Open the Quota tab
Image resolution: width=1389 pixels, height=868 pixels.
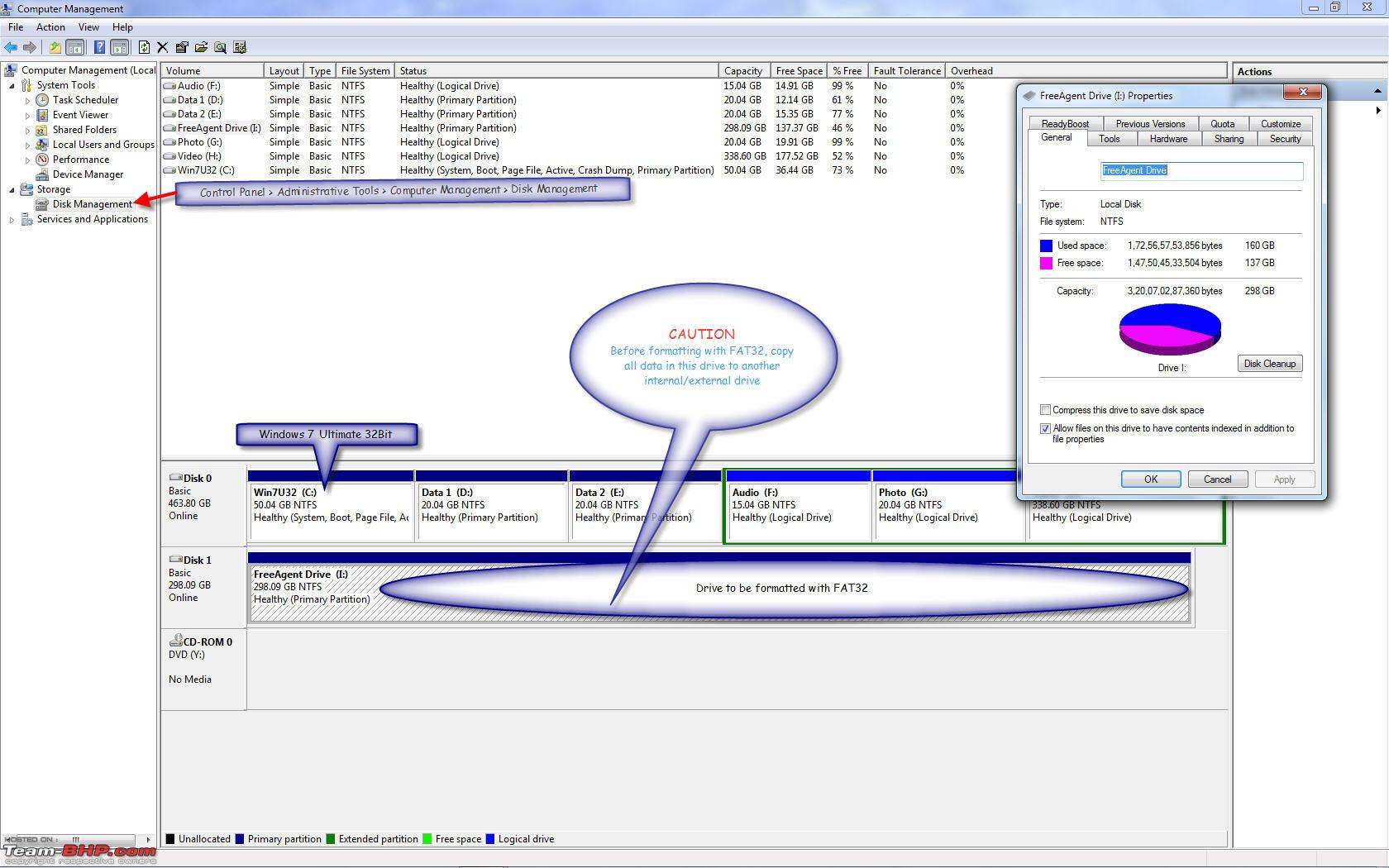coord(1223,124)
